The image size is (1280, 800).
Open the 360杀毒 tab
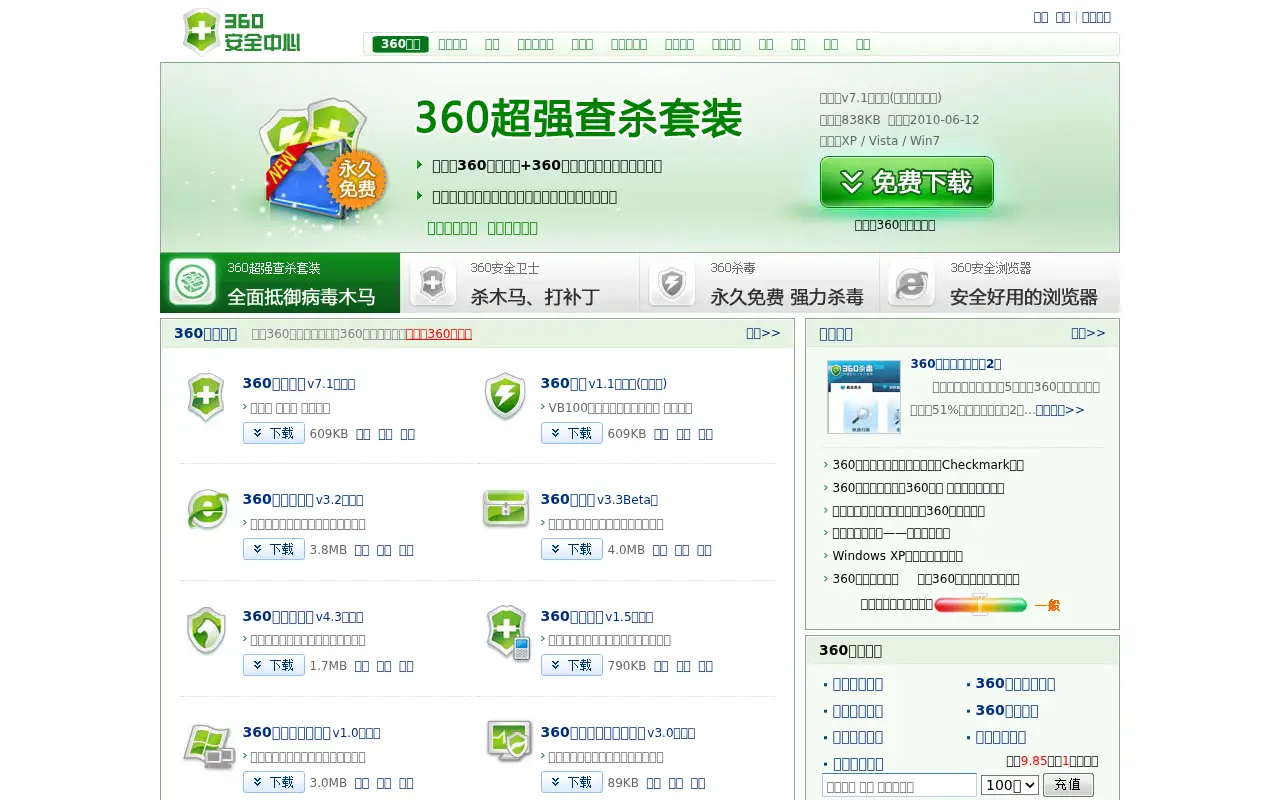click(x=760, y=283)
